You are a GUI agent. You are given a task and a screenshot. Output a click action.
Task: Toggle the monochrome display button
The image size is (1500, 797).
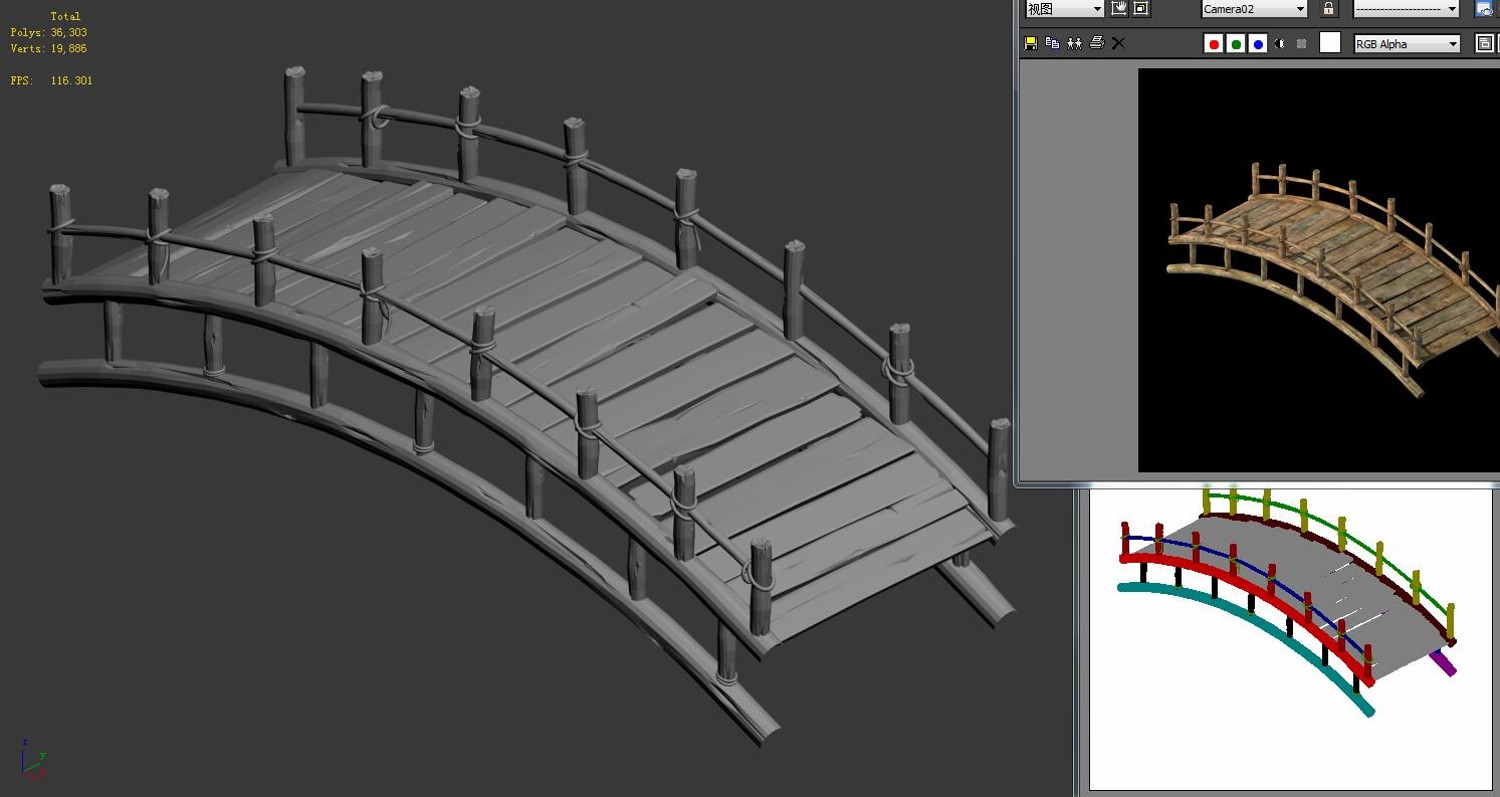point(1301,44)
